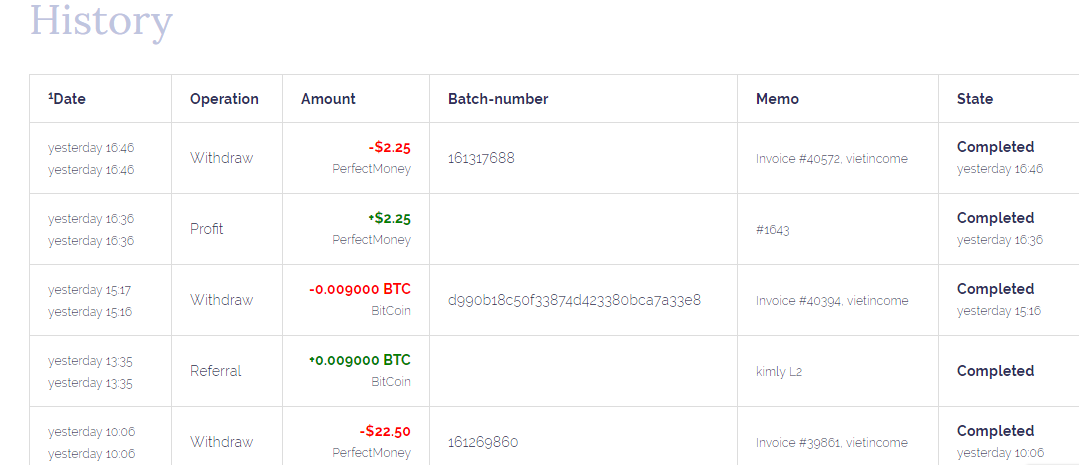Sort the table by the Date column

click(x=68, y=99)
